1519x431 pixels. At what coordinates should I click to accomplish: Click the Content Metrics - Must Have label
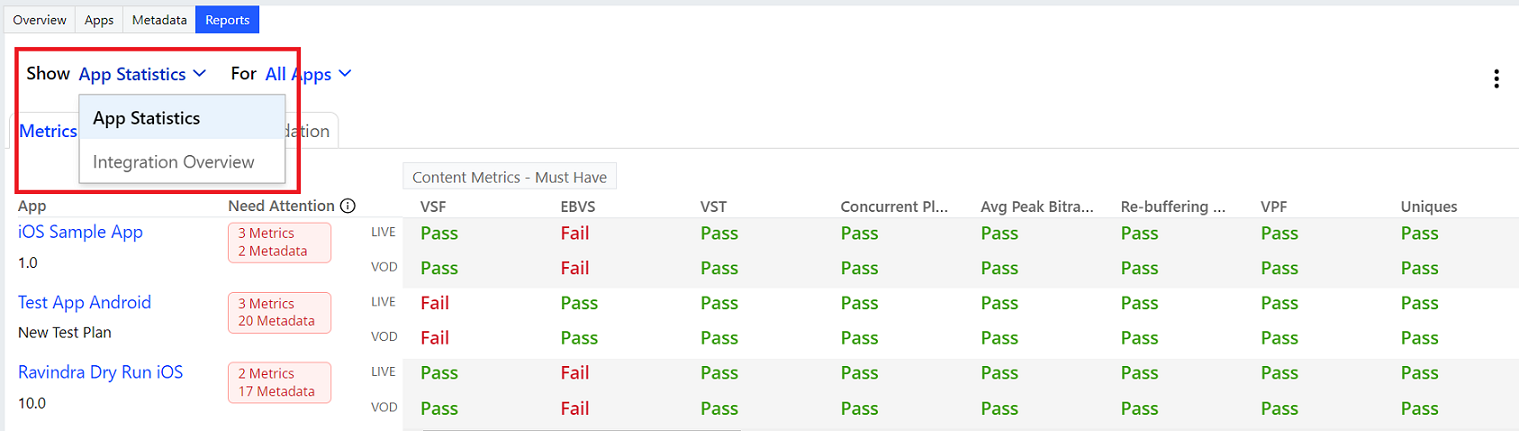(510, 177)
